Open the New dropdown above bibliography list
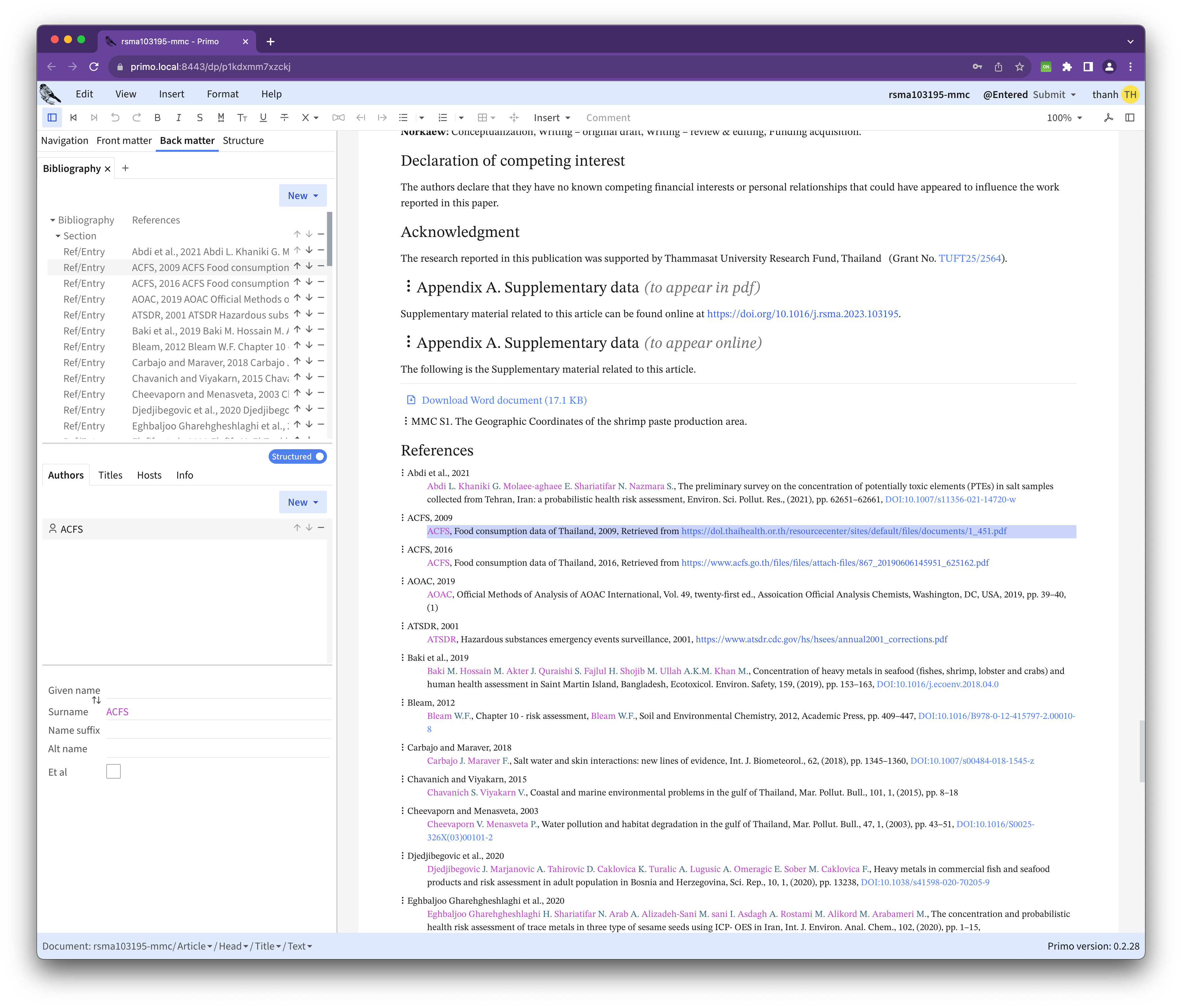 tap(302, 196)
